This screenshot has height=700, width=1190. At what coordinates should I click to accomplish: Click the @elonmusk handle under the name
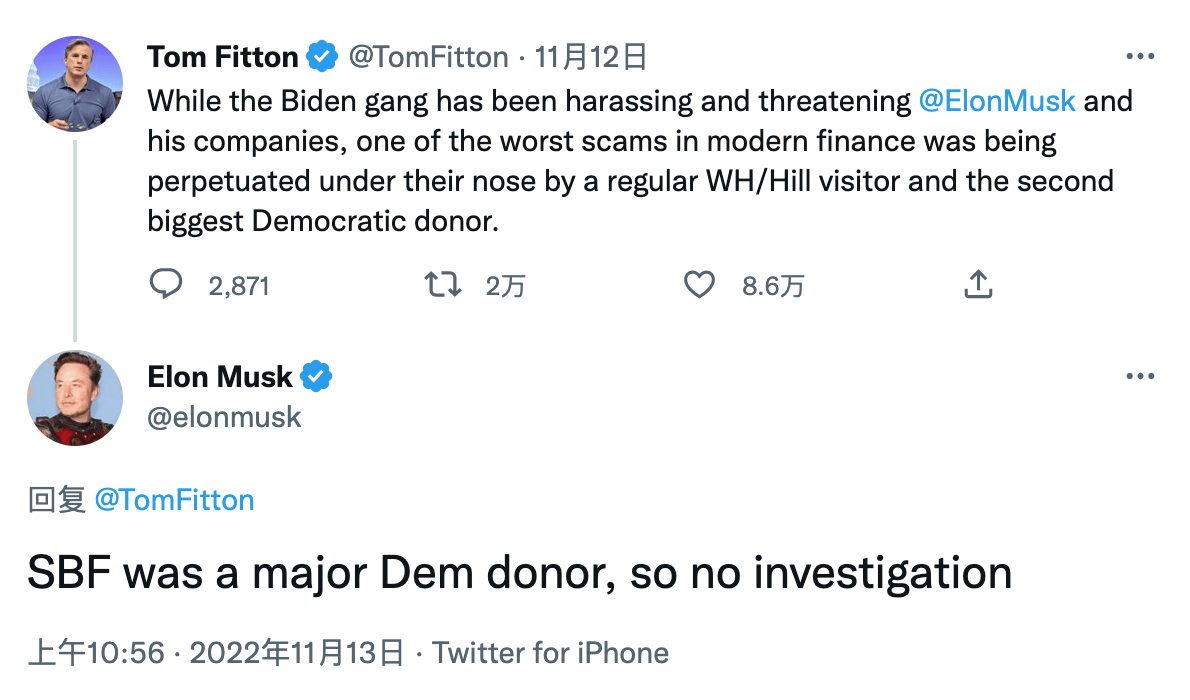click(x=224, y=416)
